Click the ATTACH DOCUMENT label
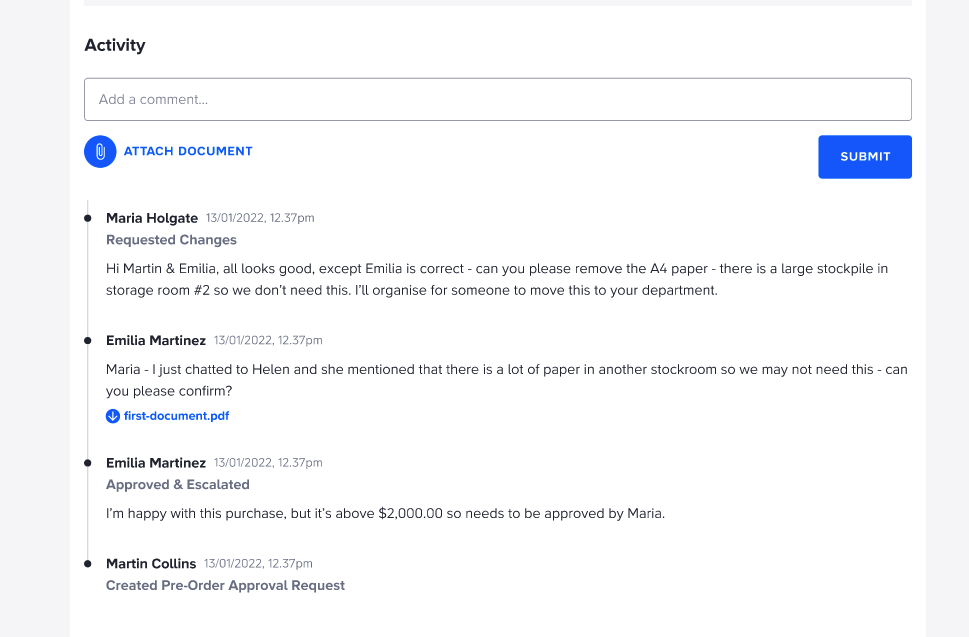Viewport: 969px width, 637px height. 188,151
